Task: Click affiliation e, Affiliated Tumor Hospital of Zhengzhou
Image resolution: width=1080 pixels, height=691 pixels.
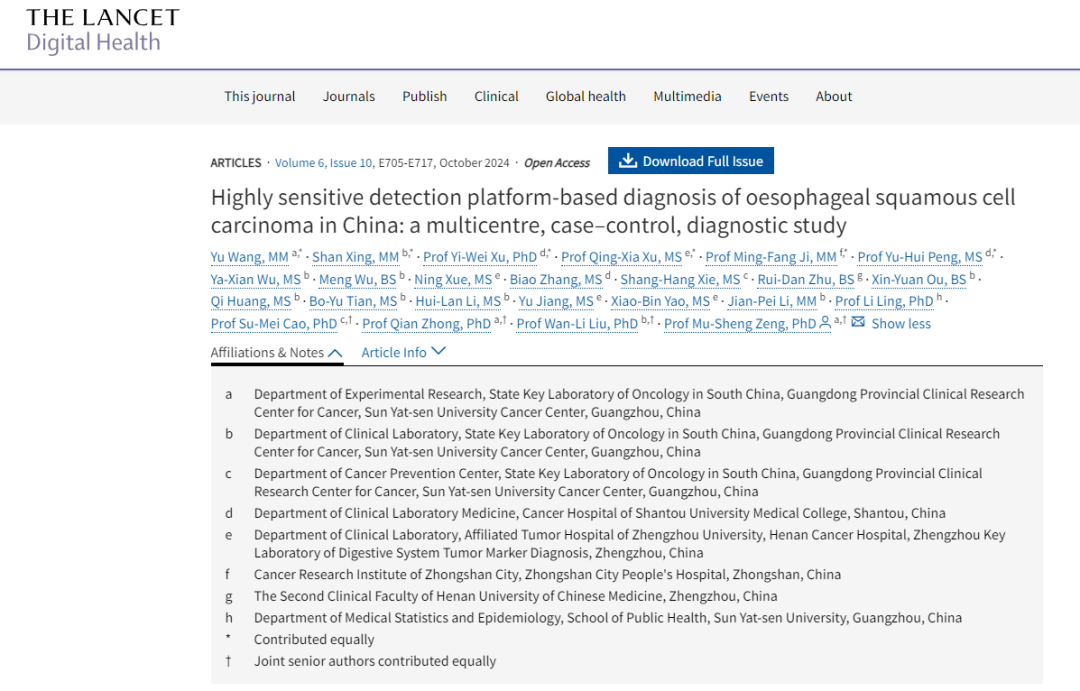Action: pyautogui.click(x=629, y=544)
